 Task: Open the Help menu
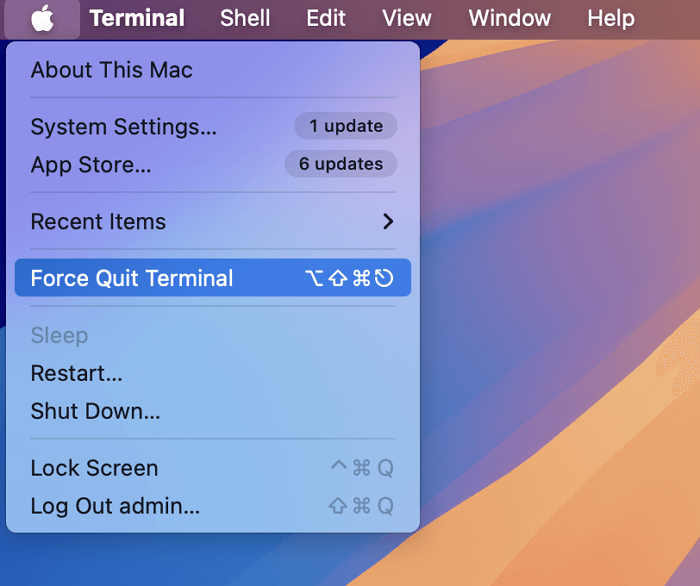[610, 19]
